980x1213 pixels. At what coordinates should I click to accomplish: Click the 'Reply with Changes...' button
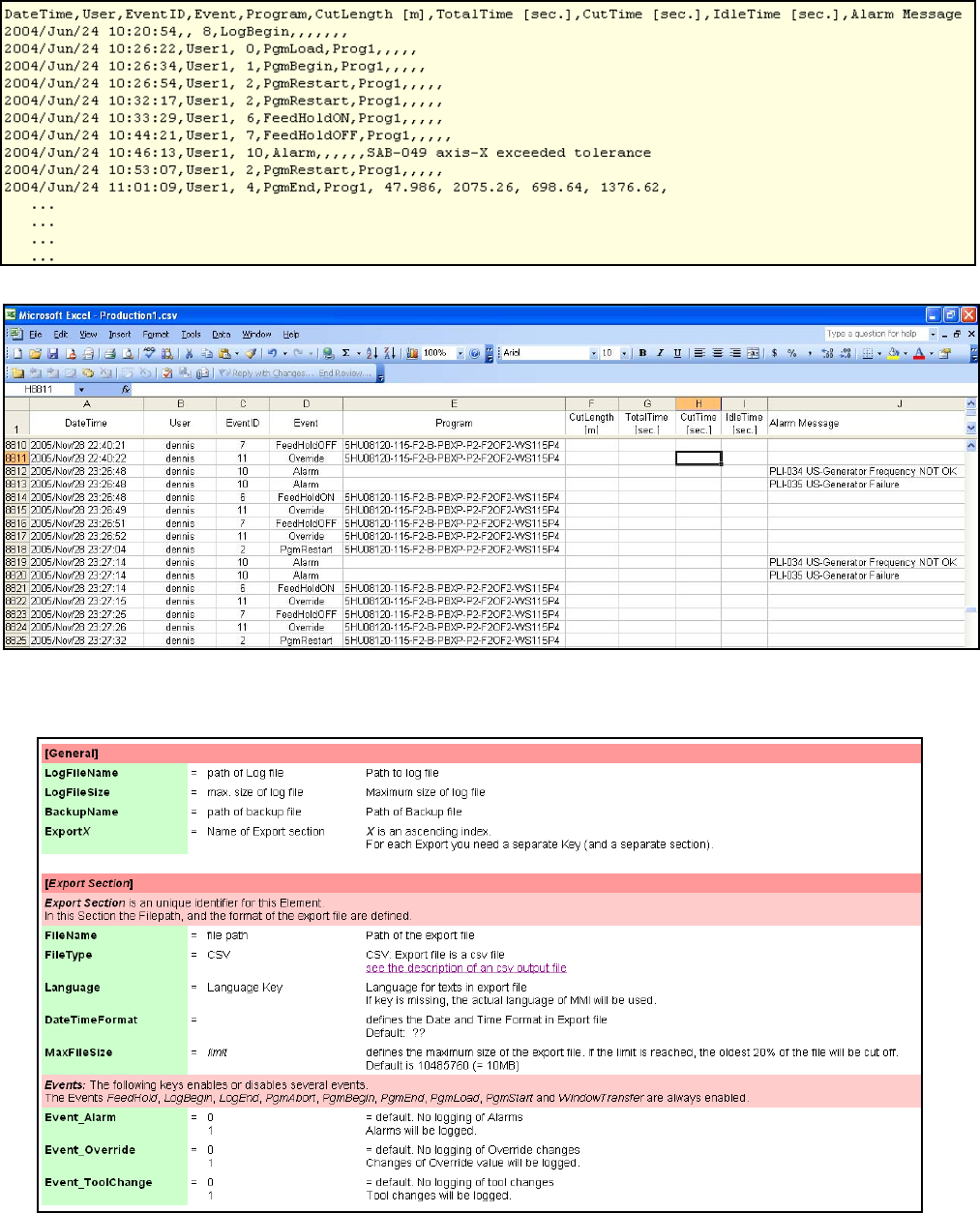(x=264, y=373)
